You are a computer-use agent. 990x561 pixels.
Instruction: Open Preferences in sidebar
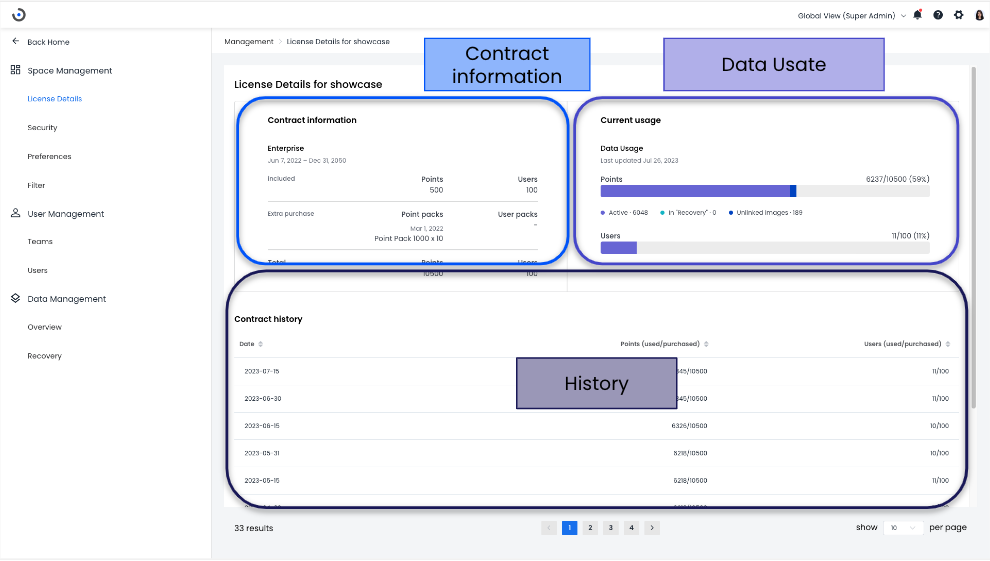(x=49, y=156)
